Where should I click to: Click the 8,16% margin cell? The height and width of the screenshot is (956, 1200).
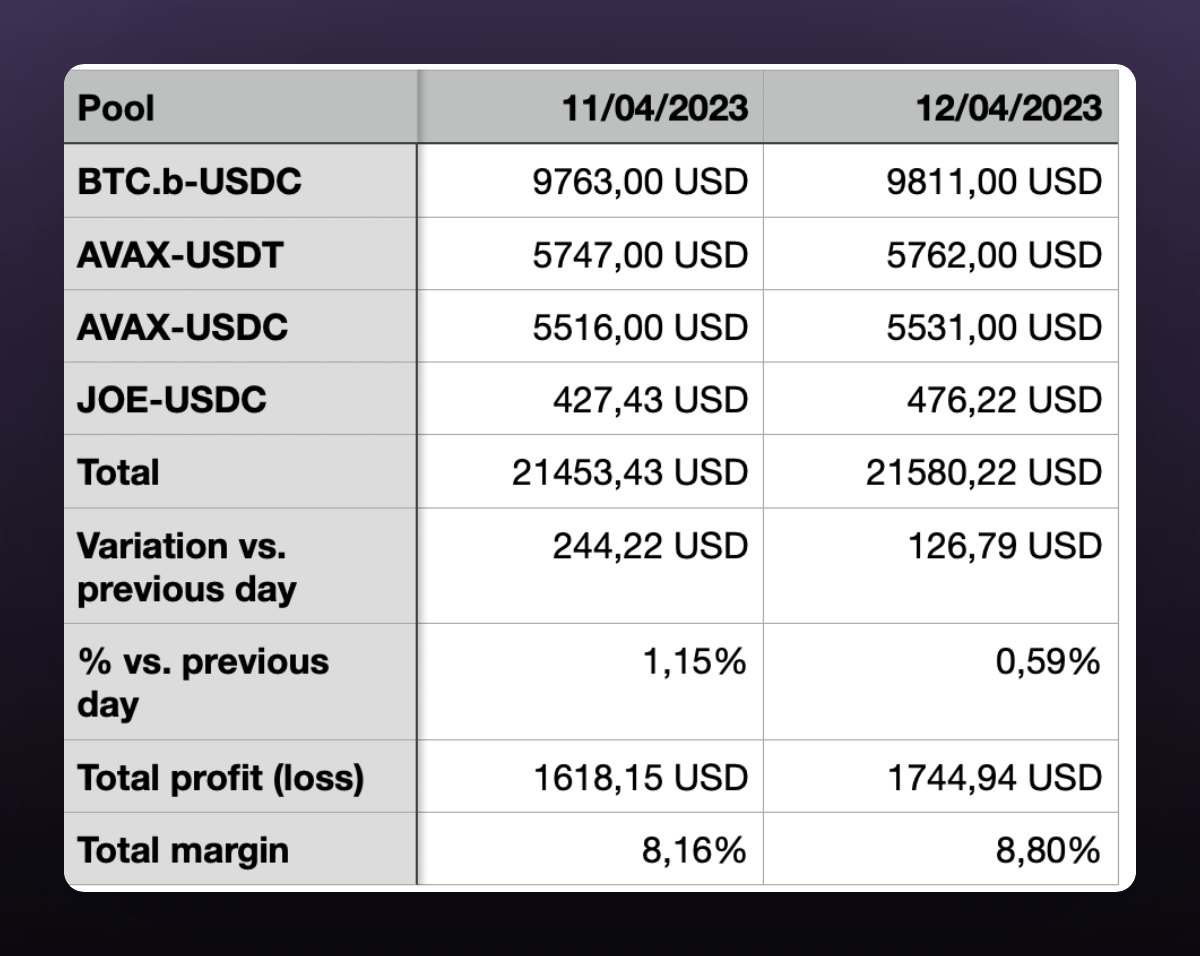pyautogui.click(x=694, y=850)
